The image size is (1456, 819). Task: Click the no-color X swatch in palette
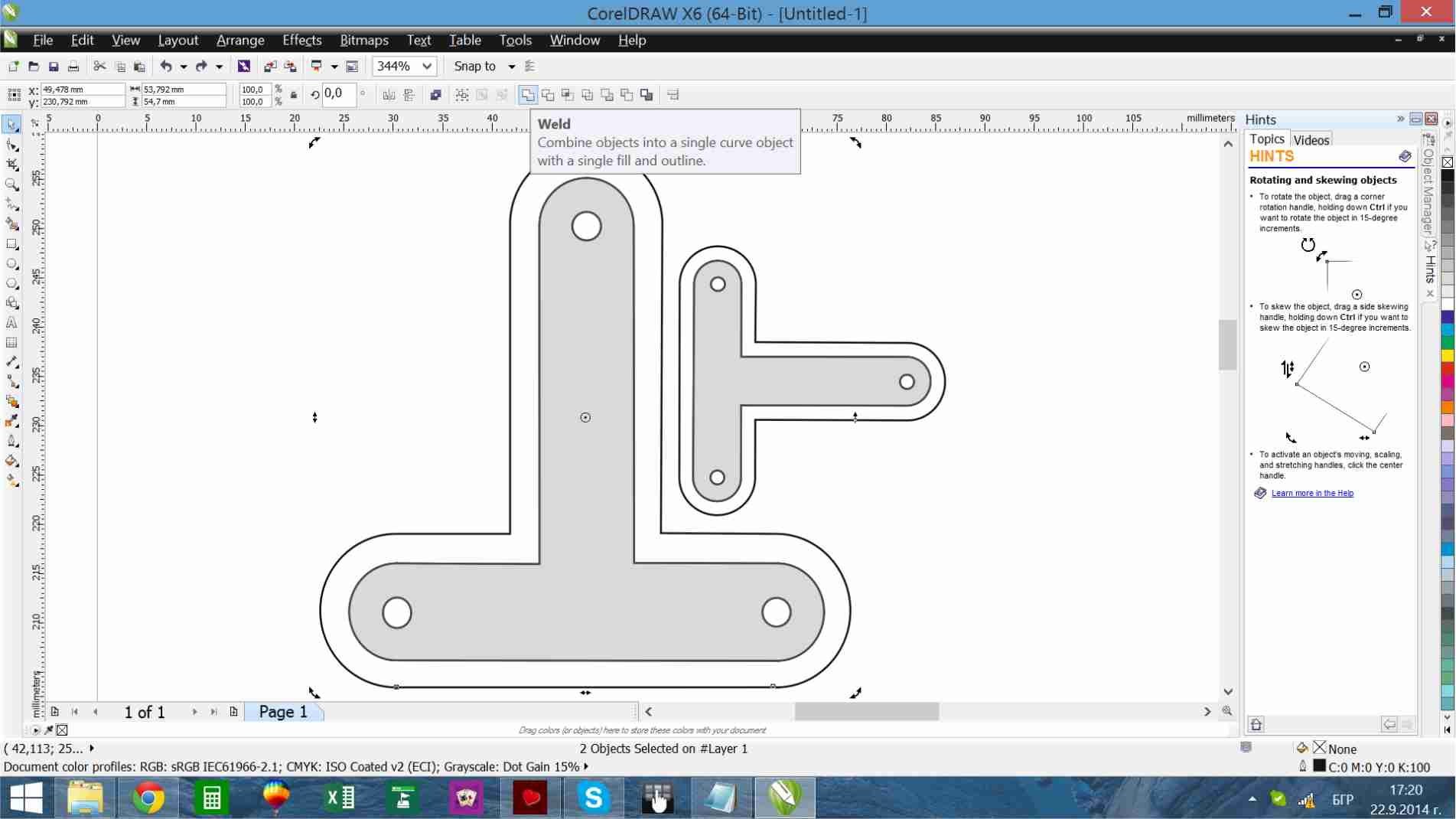click(x=1448, y=162)
